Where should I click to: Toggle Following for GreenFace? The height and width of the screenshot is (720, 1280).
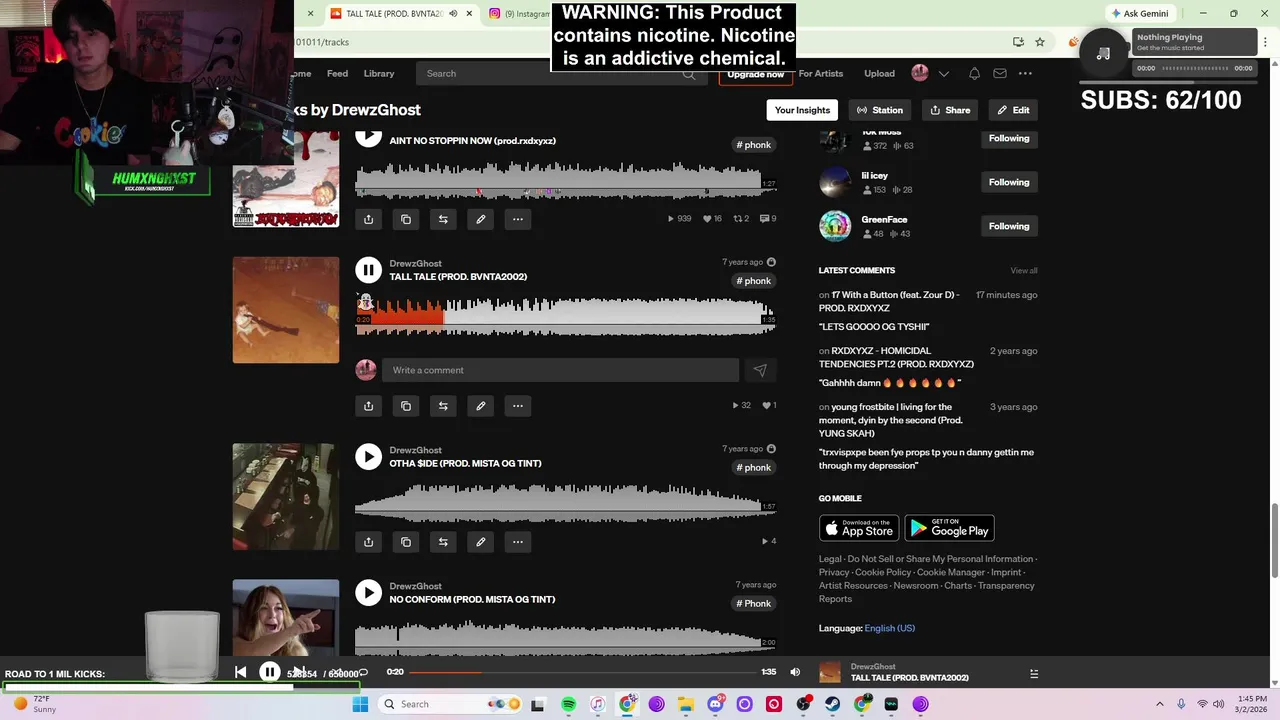pos(1009,226)
